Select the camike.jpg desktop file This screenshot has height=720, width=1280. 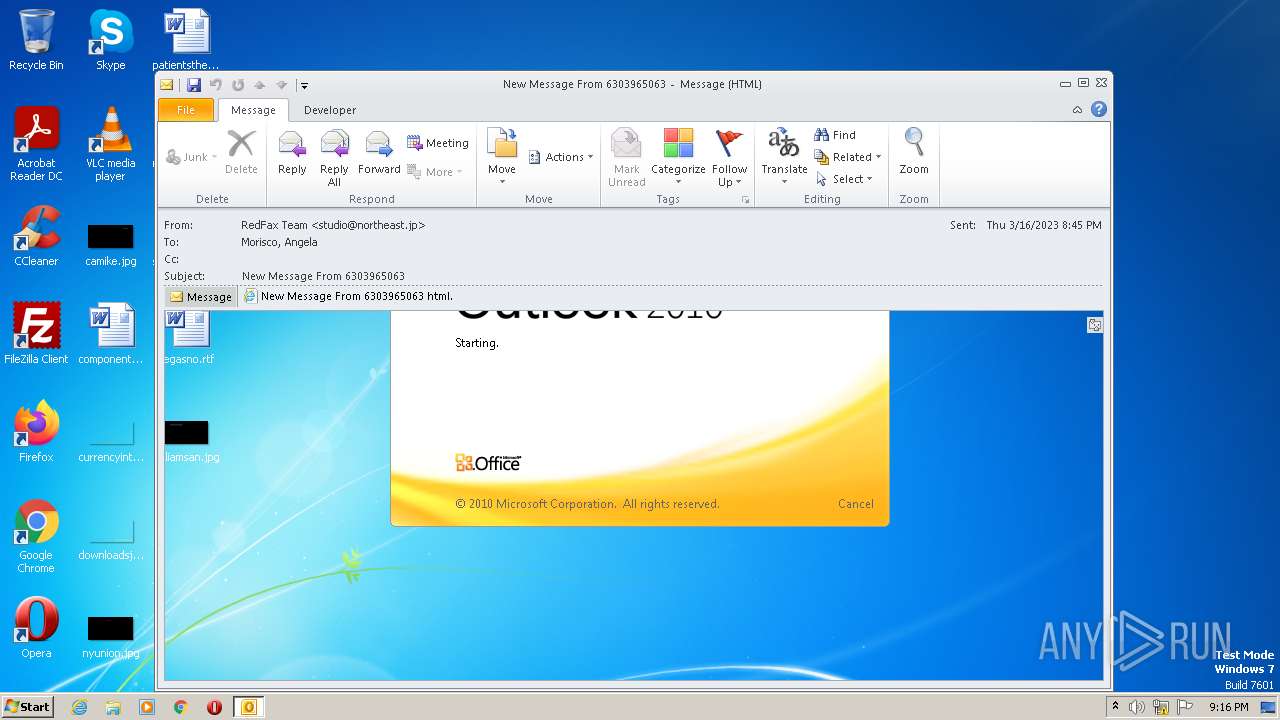[110, 247]
